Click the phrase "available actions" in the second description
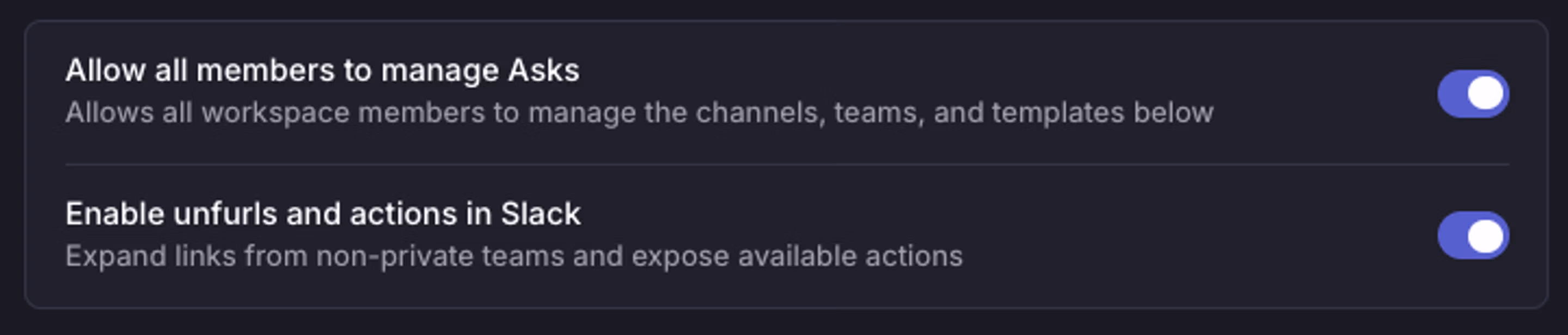1568x335 pixels. [850, 256]
